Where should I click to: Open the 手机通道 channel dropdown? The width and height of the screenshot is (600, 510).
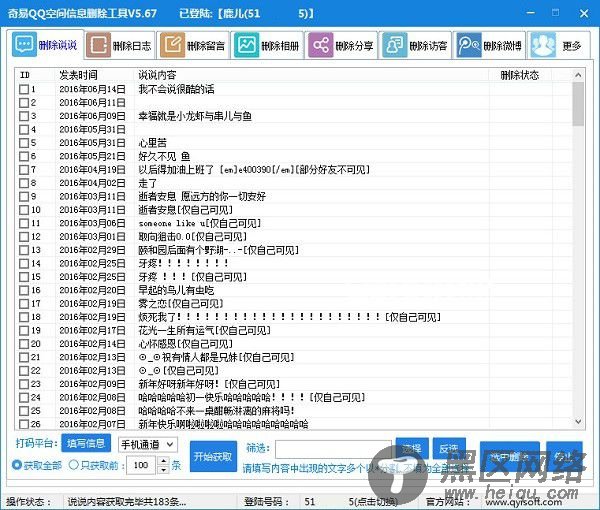click(x=148, y=445)
